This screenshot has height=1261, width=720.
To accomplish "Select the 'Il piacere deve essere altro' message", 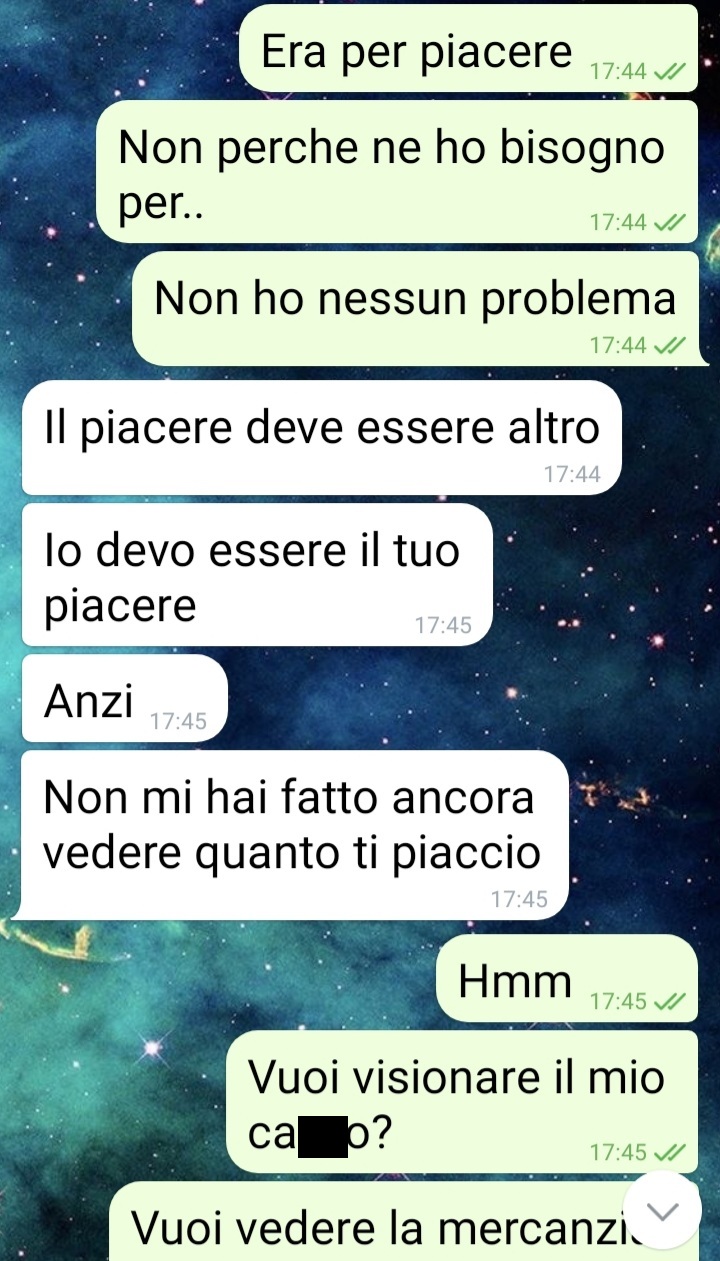I will [x=321, y=437].
